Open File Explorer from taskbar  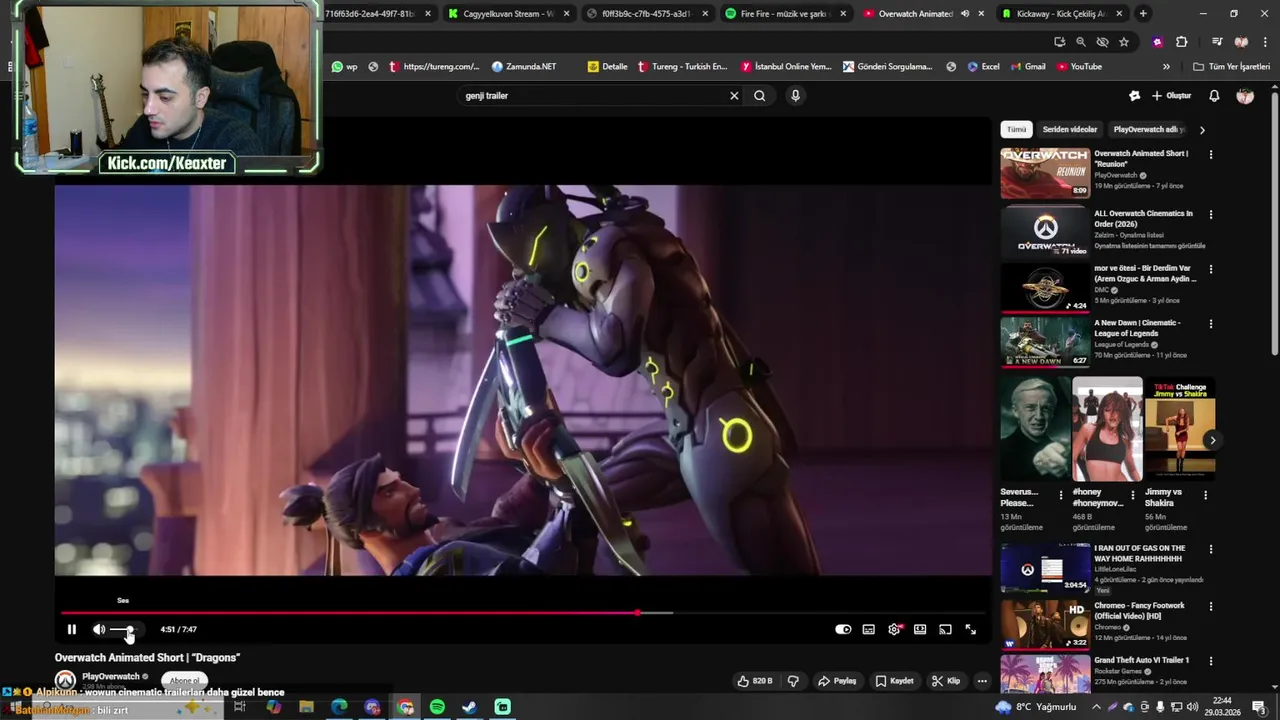pyautogui.click(x=306, y=707)
